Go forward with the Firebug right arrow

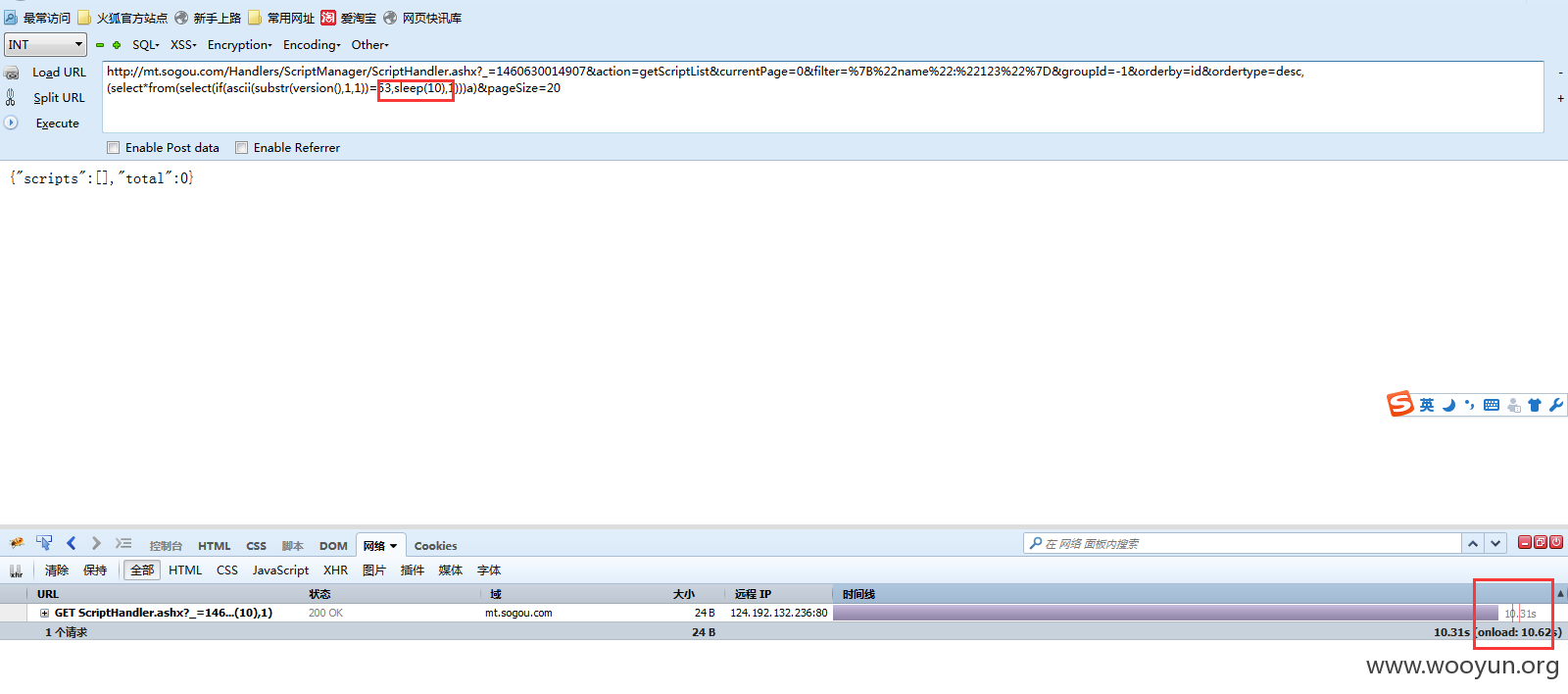96,543
